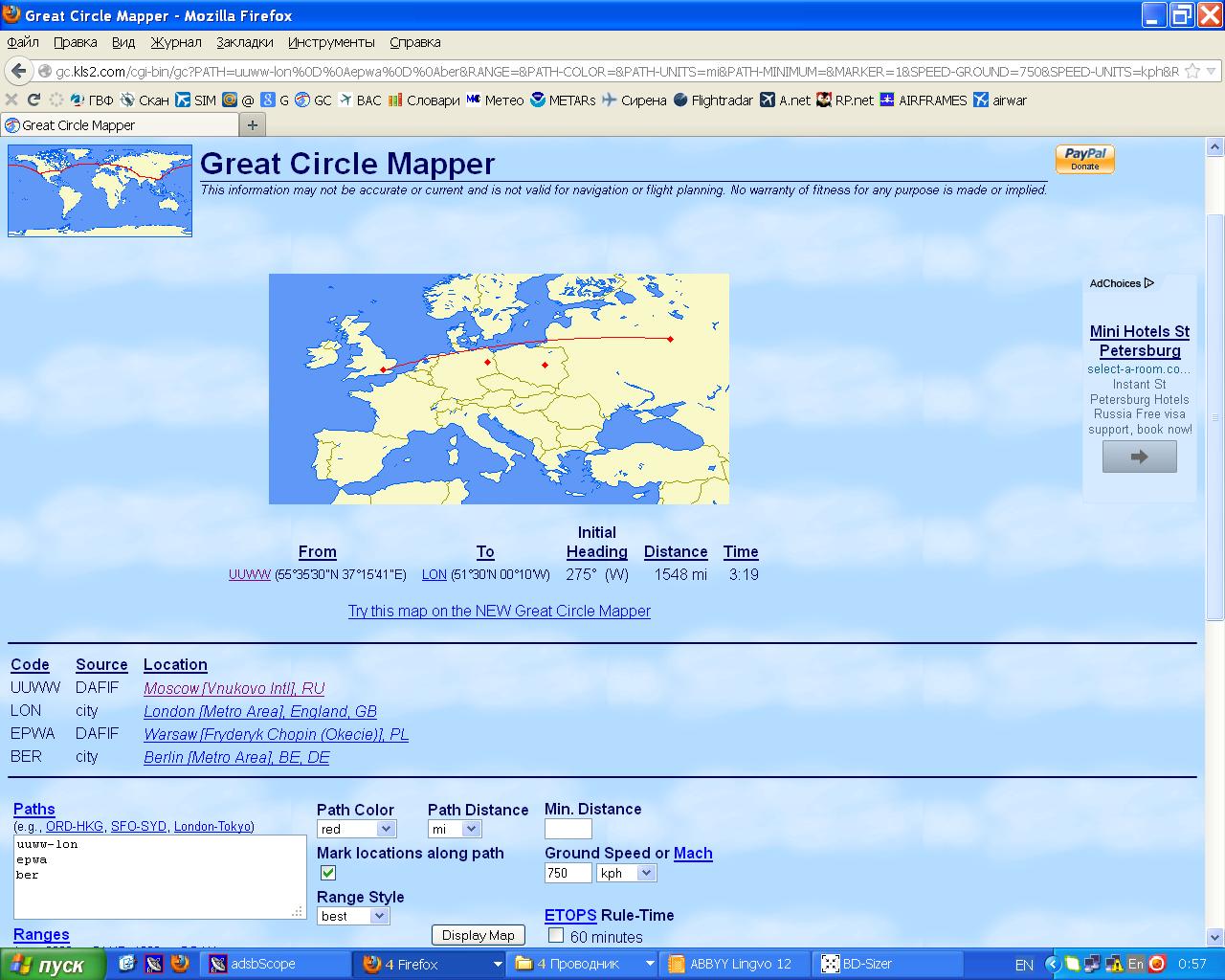This screenshot has height=980, width=1225.
Task: Open Warsaw [Fryderyk Chopin (Okecie)], PL link
Action: [277, 734]
